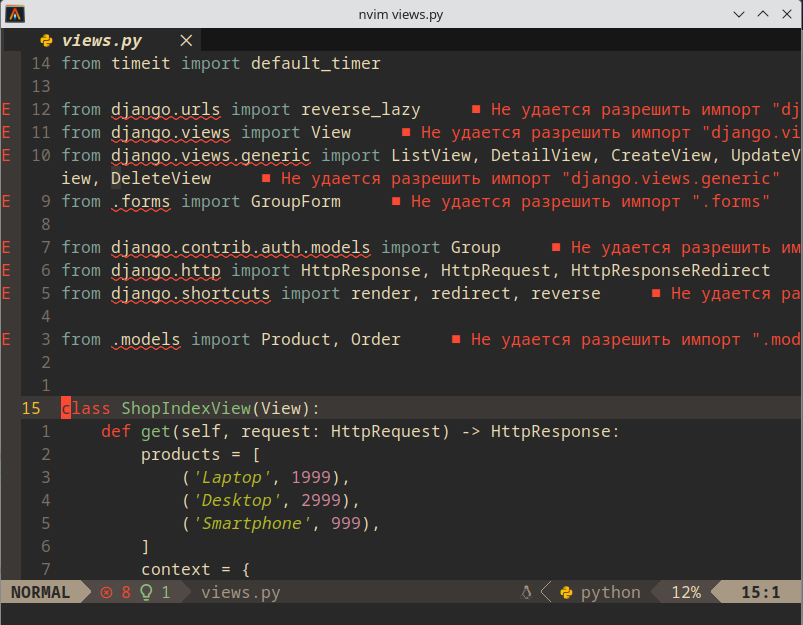Place cursor on context = { line
Image resolution: width=803 pixels, height=625 pixels.
pos(196,570)
